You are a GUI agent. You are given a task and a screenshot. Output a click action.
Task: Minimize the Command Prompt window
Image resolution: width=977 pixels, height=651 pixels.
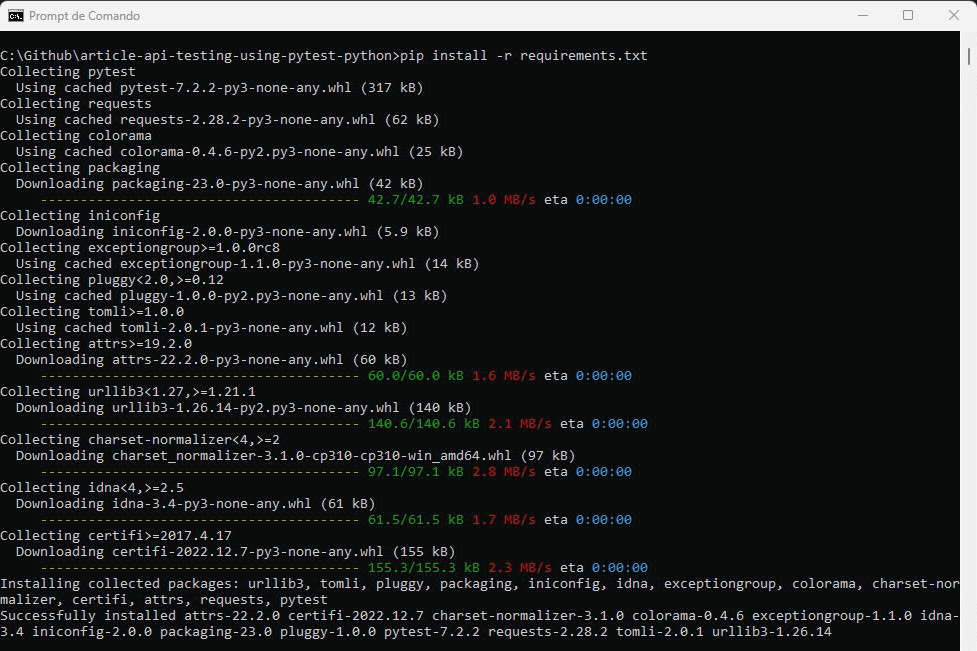[x=862, y=15]
